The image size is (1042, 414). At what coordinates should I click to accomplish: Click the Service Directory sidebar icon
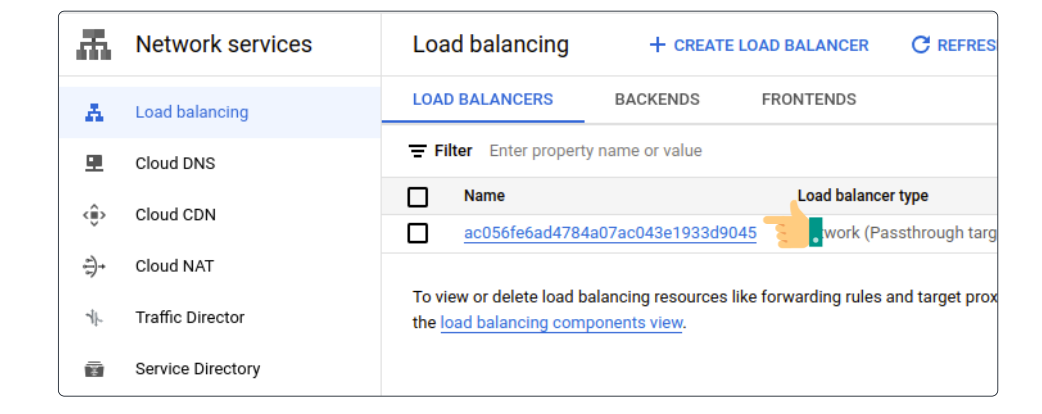point(94,369)
